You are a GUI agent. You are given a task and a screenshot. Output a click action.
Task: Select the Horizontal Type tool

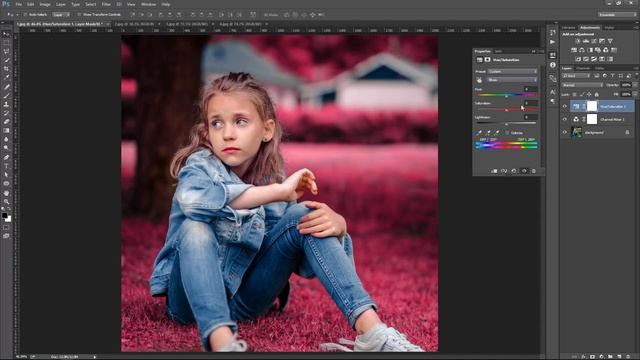[x=6, y=166]
